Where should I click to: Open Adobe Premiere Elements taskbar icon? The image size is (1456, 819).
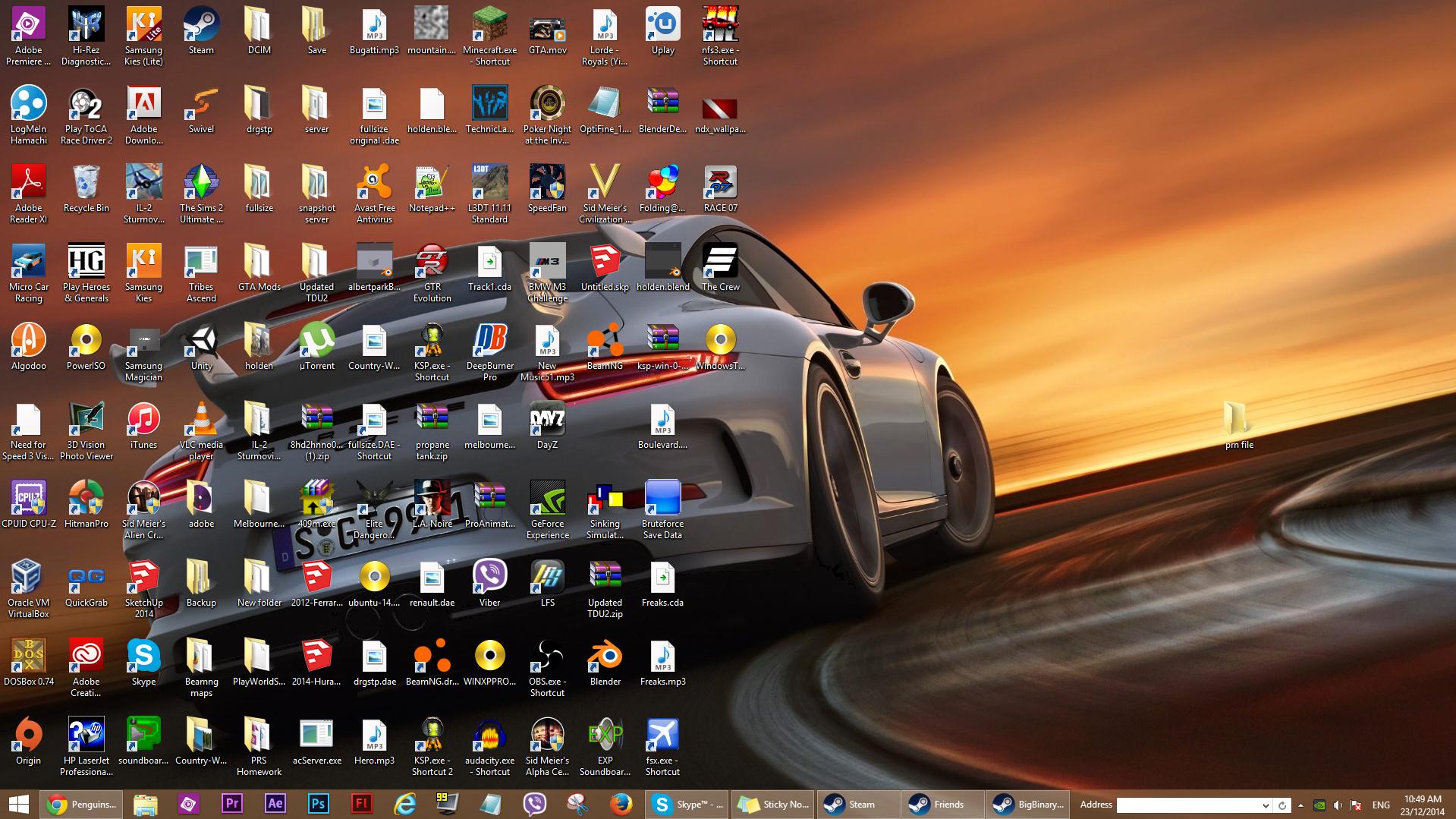188,804
